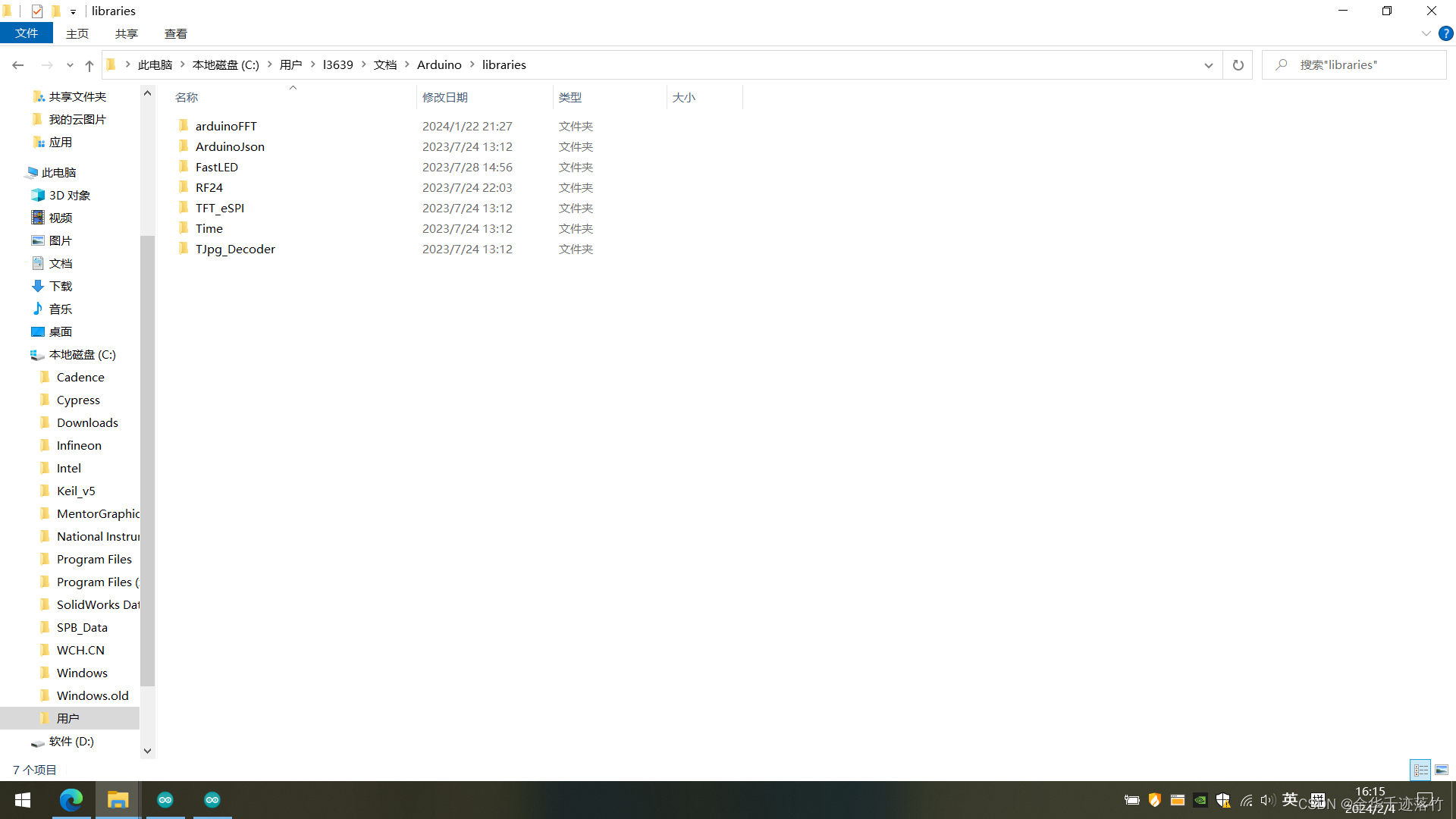Switch to large icons view layout

point(1442,770)
